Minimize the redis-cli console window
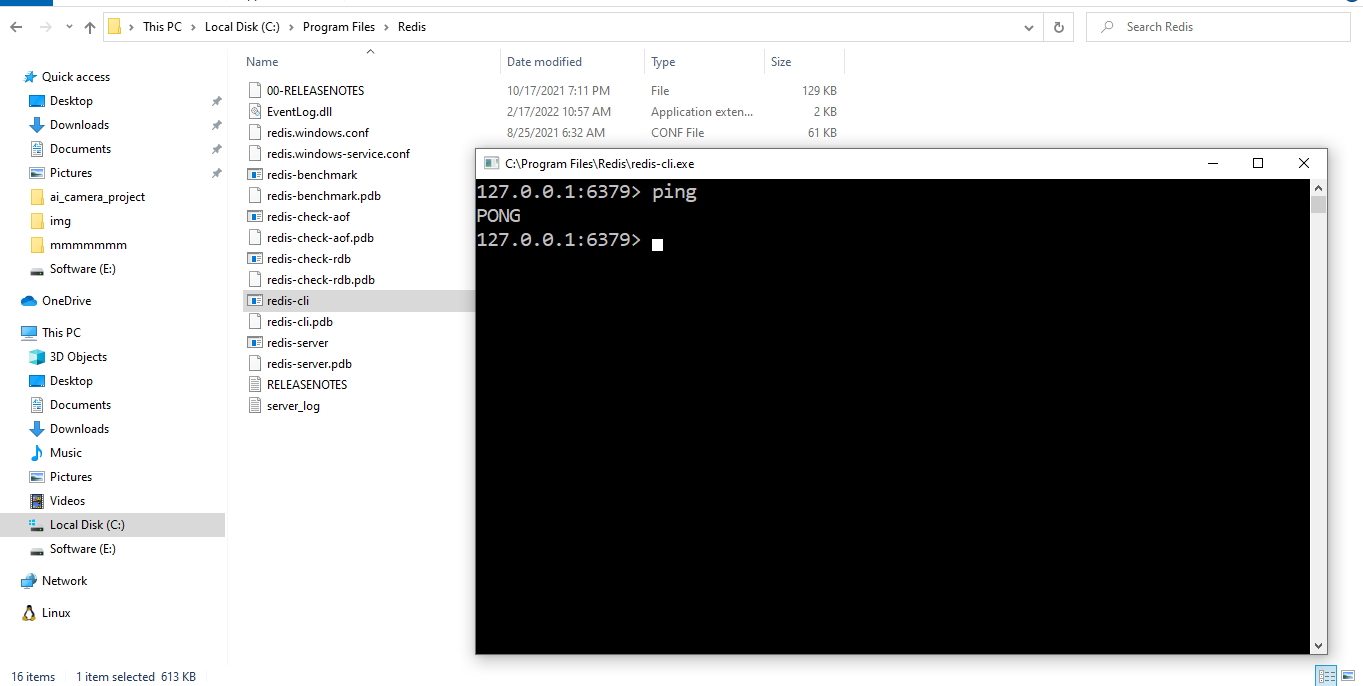 pos(1212,163)
